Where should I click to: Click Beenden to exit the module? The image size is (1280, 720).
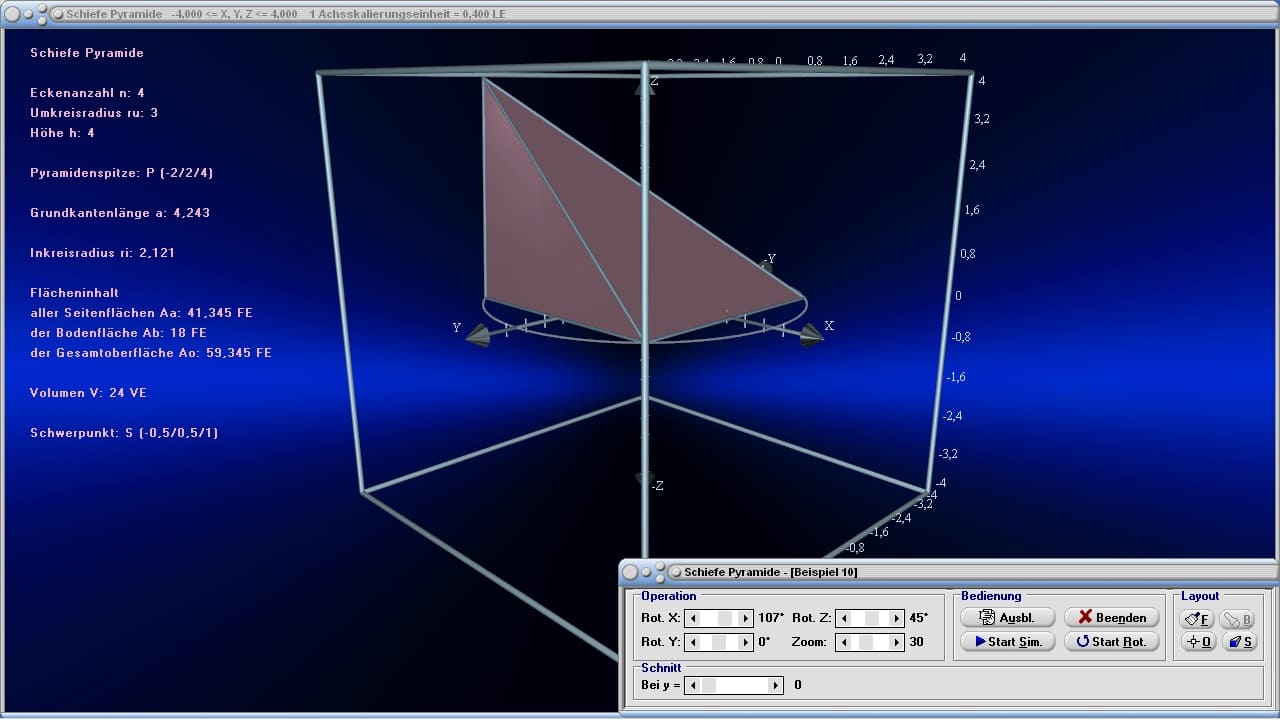(1111, 617)
